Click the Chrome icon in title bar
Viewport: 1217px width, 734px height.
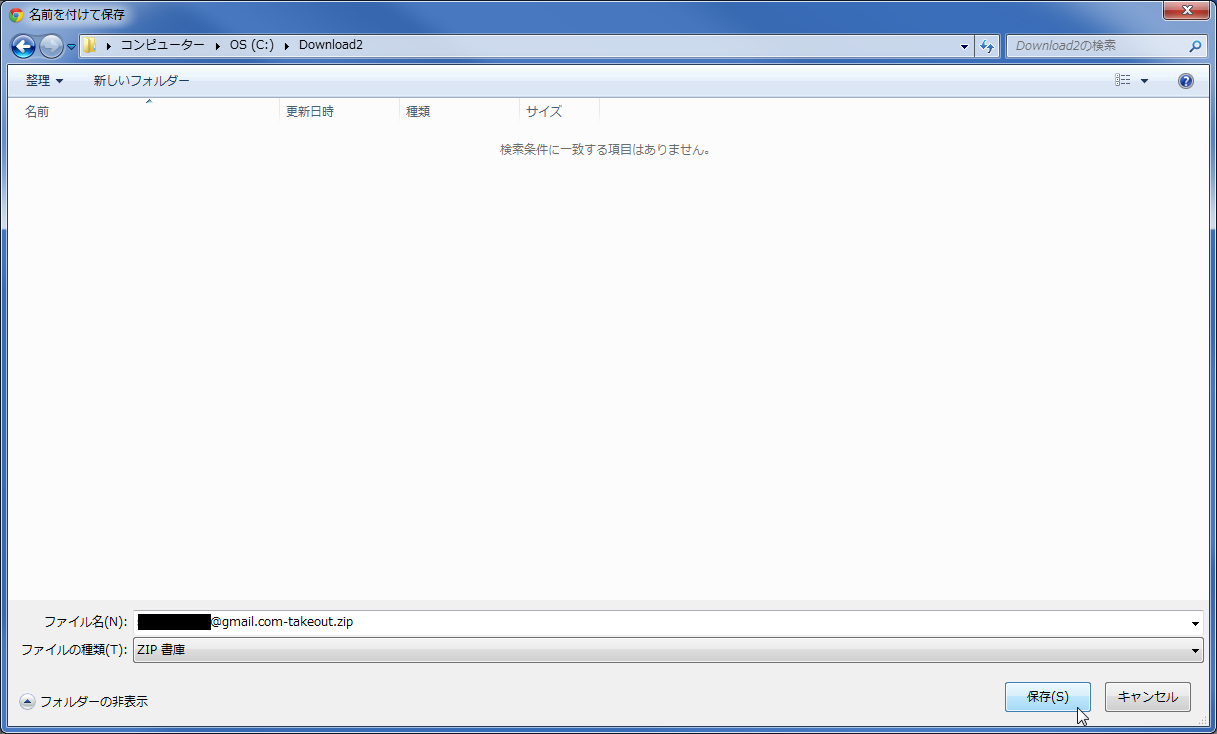16,15
